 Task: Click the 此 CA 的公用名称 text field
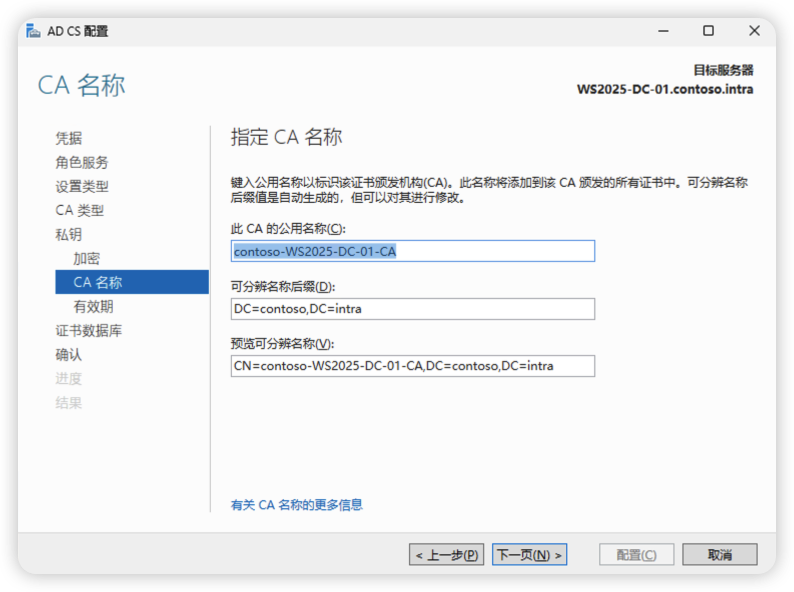(x=412, y=251)
